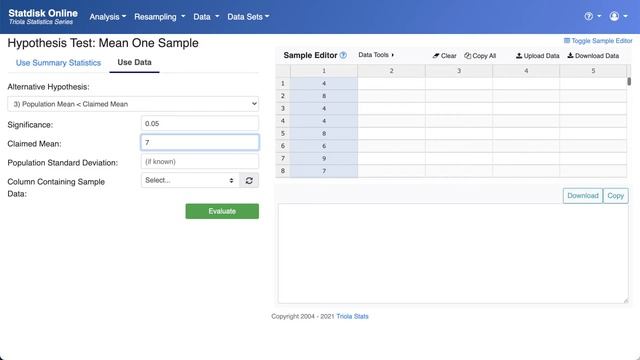Open the Resampling menu

[x=160, y=17]
